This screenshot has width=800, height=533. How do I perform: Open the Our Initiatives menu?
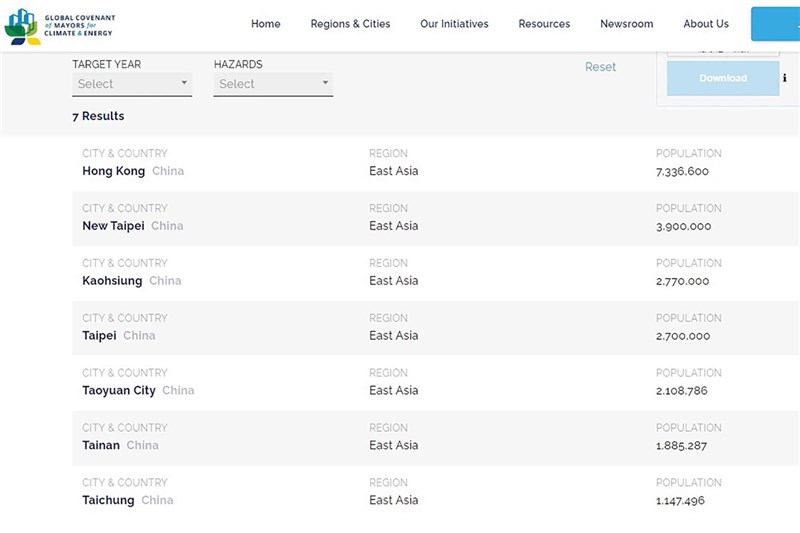454,24
